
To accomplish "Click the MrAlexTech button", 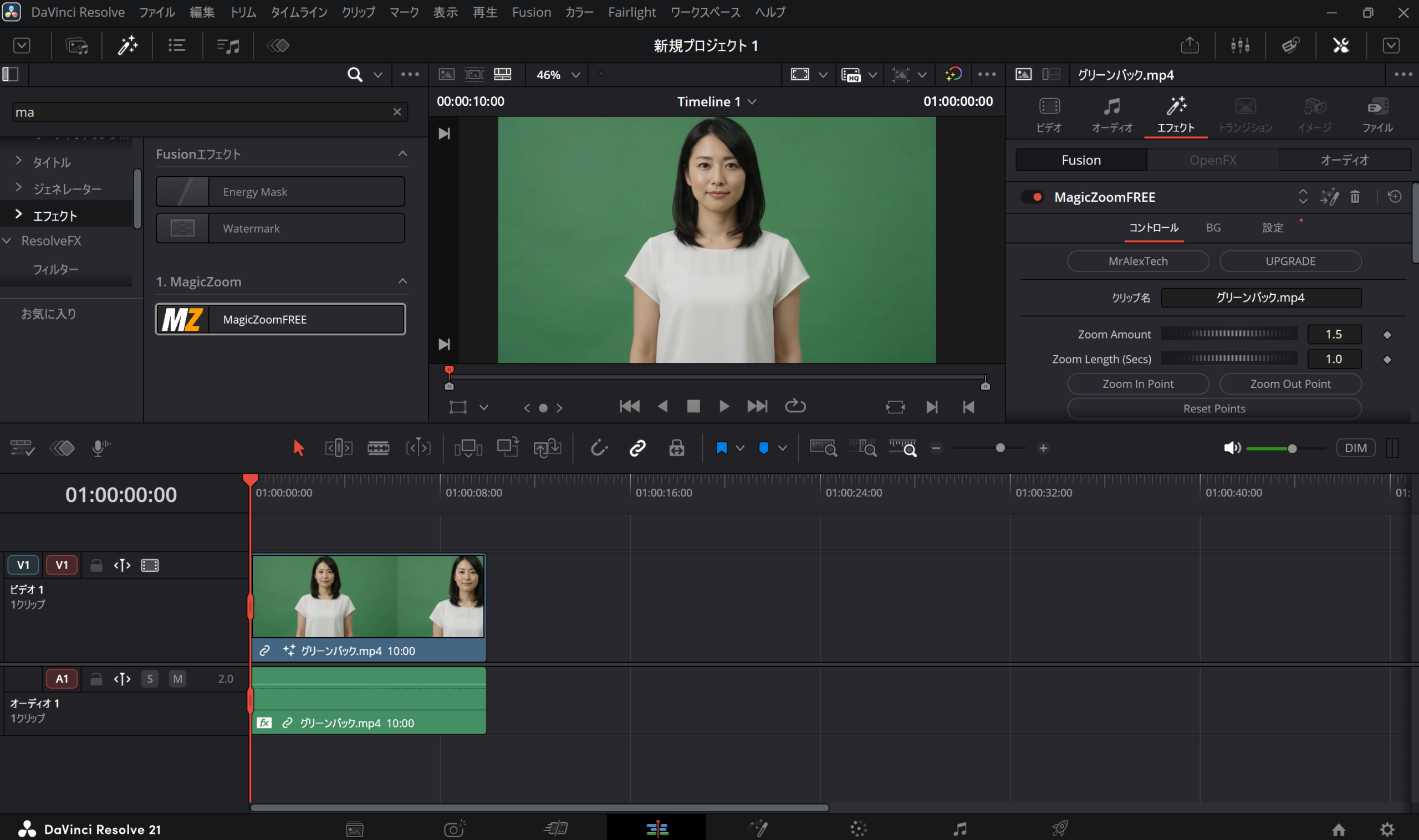I will [x=1138, y=262].
